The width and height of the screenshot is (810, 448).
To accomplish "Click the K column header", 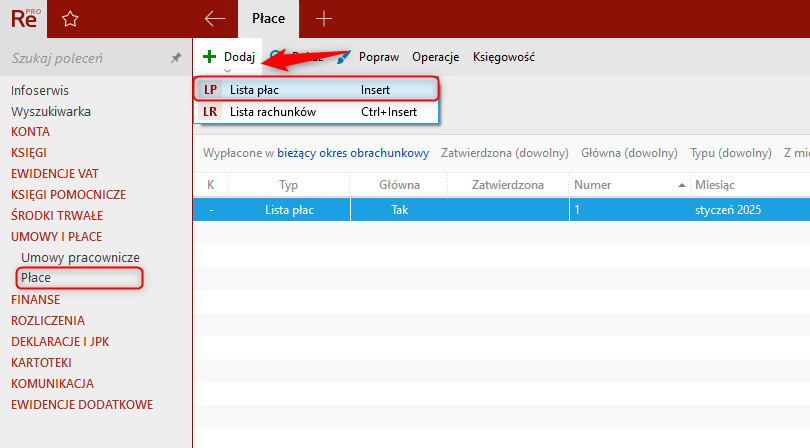I will click(x=210, y=185).
